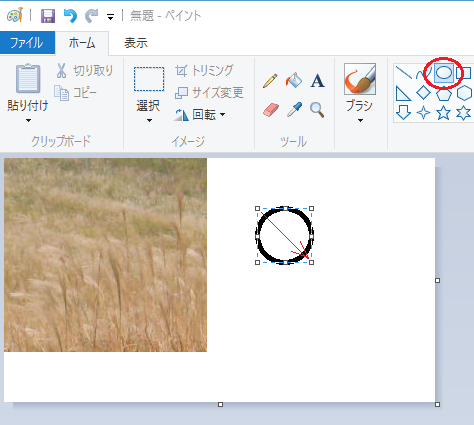Select the diamond shape
The image size is (474, 425).
pyautogui.click(x=424, y=93)
